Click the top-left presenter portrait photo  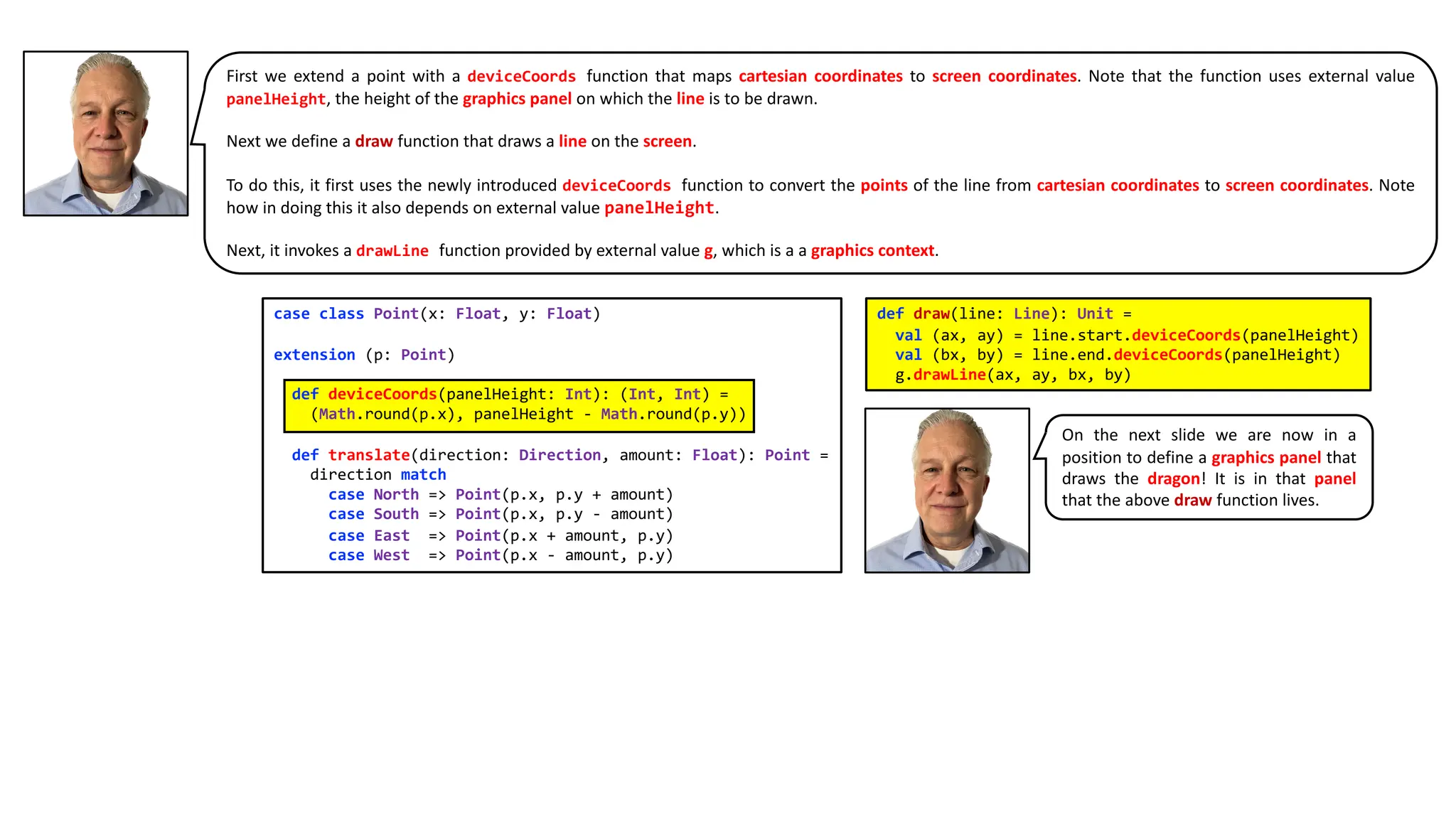coord(105,134)
